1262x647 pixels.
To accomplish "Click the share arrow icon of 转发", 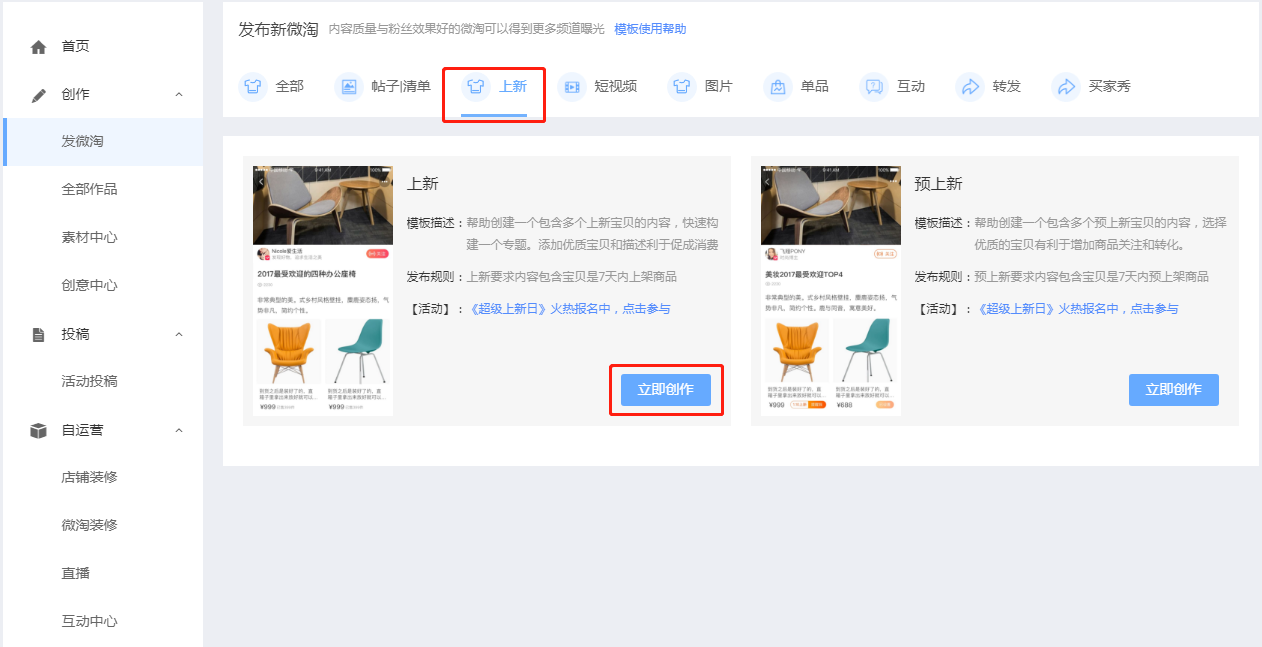I will click(x=970, y=87).
